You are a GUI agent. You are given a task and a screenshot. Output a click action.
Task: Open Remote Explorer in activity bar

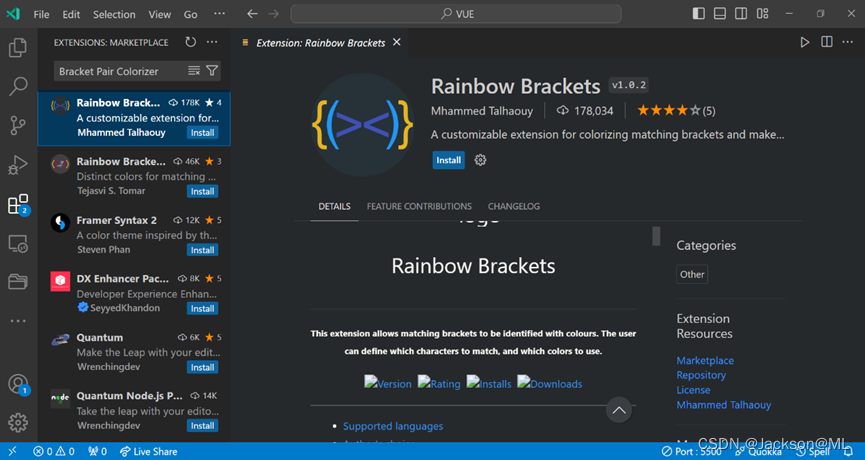coord(18,243)
